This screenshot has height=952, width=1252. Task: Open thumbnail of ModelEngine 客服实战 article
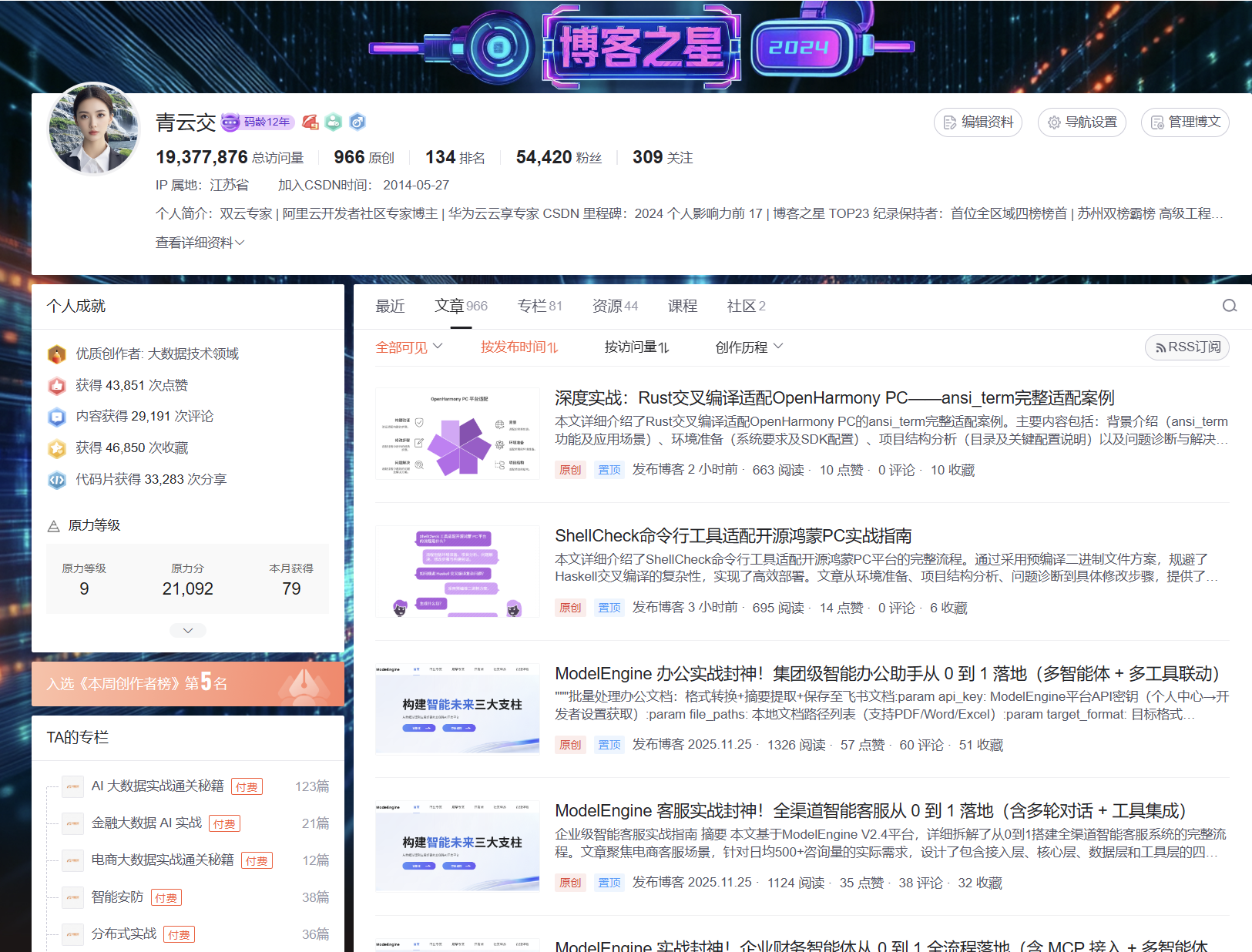pyautogui.click(x=458, y=846)
